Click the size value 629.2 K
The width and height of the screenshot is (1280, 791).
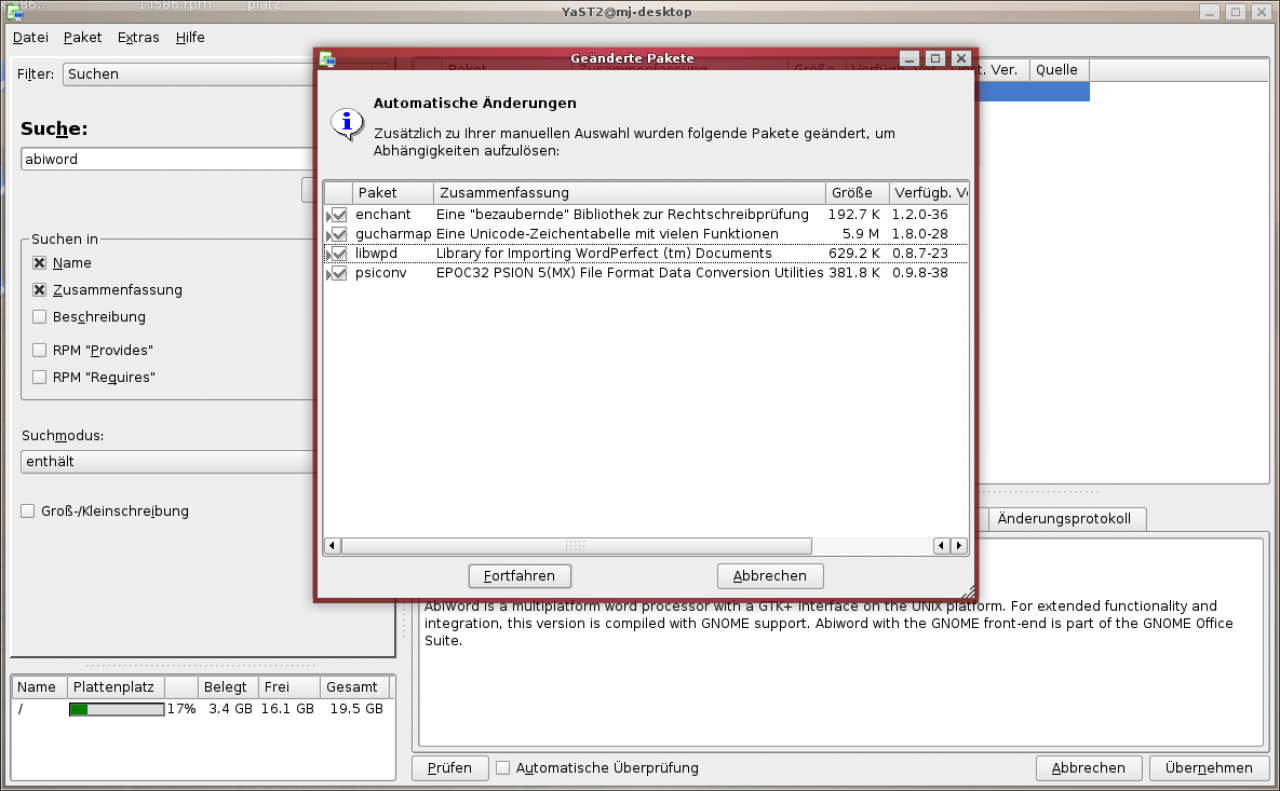tap(854, 254)
